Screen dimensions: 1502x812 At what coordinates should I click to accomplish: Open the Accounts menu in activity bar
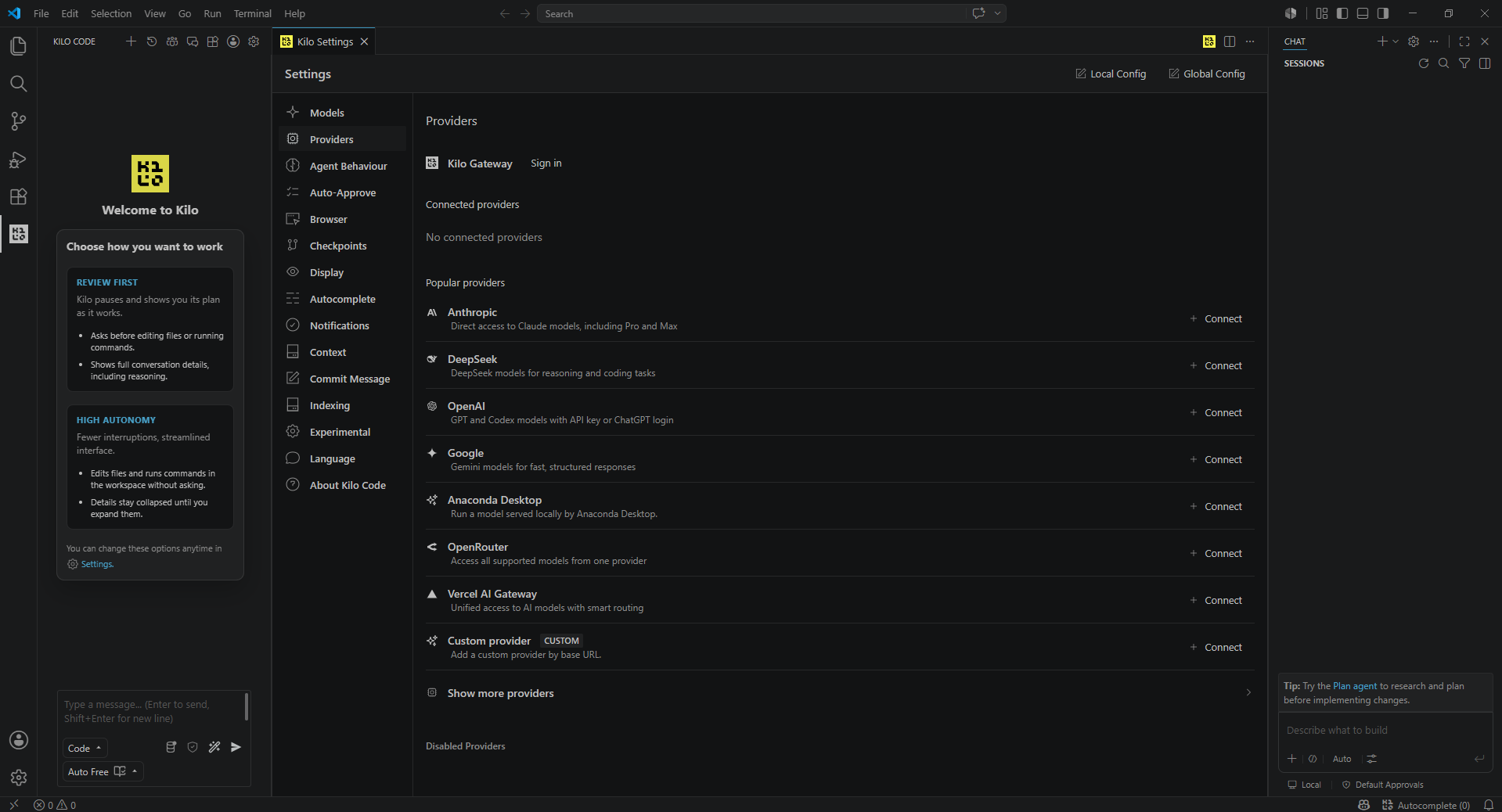18,740
